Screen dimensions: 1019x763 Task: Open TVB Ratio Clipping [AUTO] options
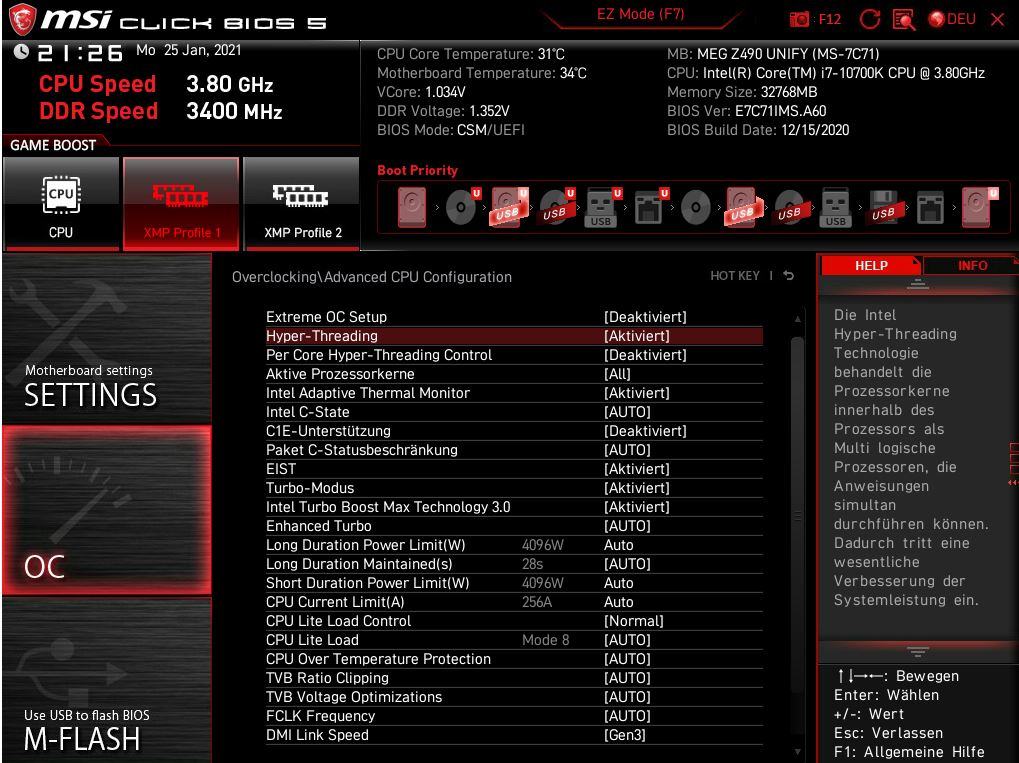pos(513,678)
